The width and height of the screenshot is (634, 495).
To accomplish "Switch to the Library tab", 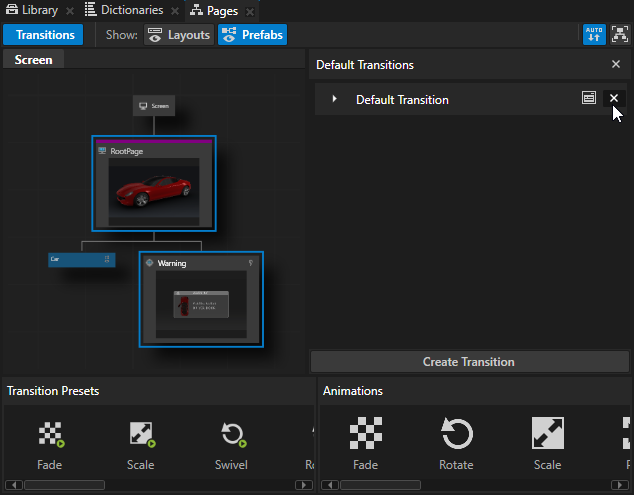I will click(x=33, y=10).
